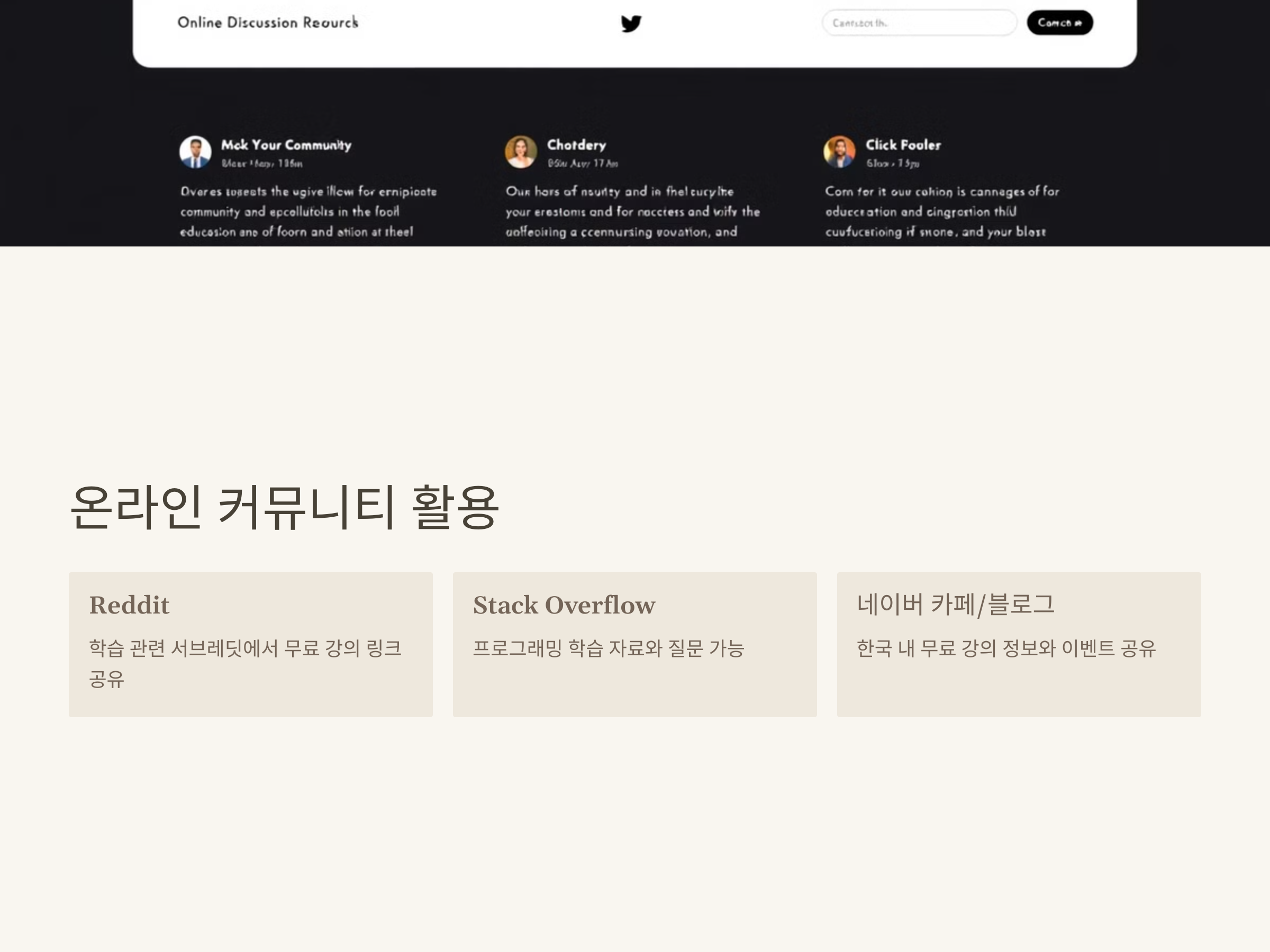Viewport: 1270px width, 952px height.
Task: Click Chotdery's profile avatar
Action: point(521,152)
